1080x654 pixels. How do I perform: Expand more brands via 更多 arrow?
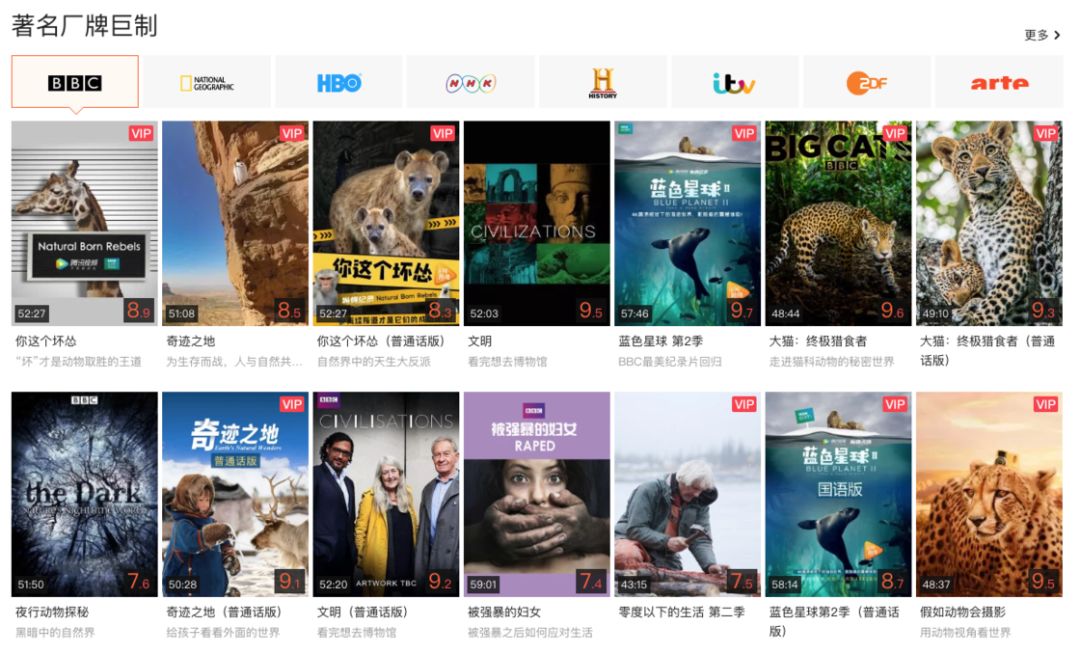(x=1042, y=35)
